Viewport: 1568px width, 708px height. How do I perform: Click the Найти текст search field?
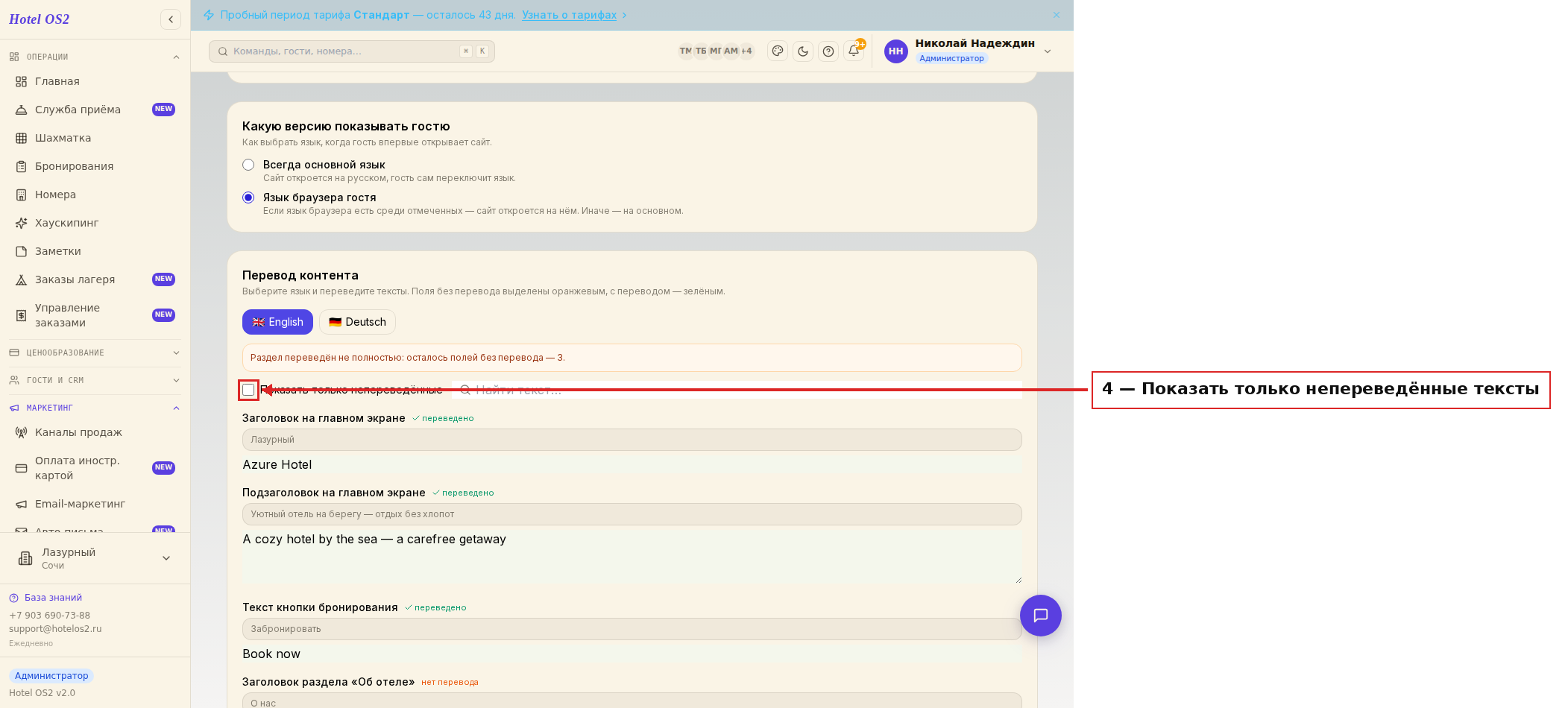point(737,390)
